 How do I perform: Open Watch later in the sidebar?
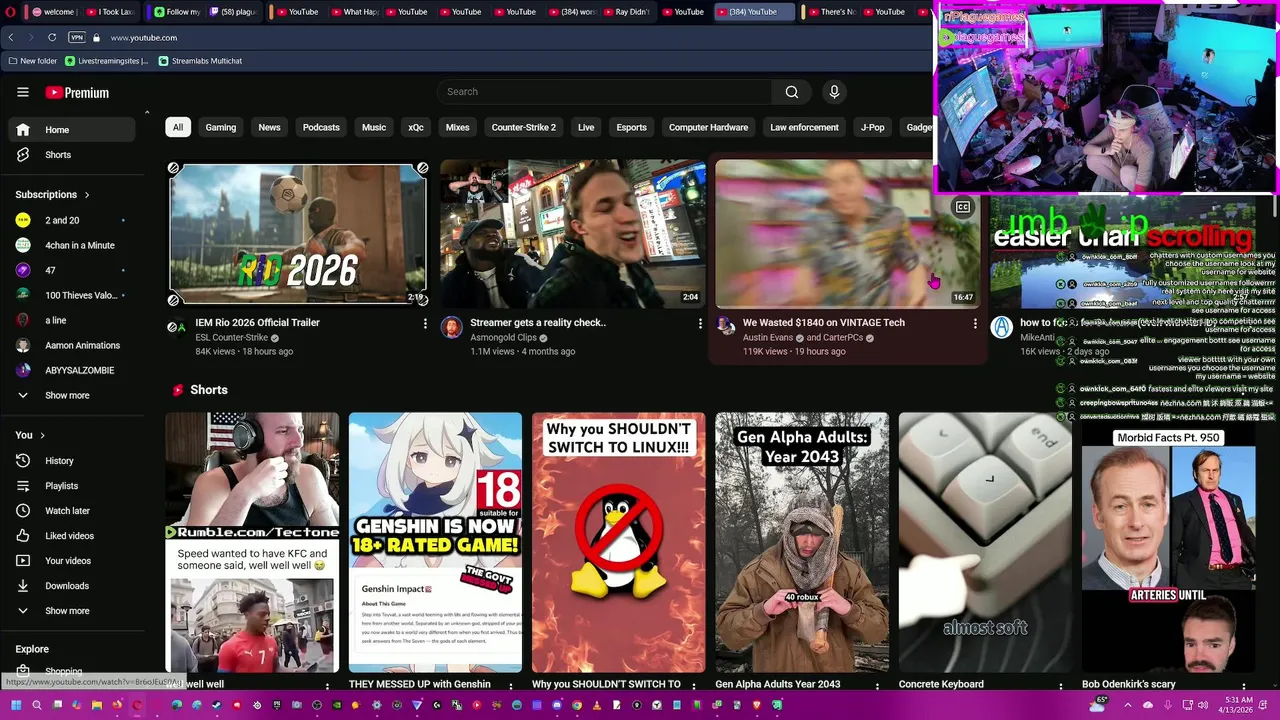(71, 511)
